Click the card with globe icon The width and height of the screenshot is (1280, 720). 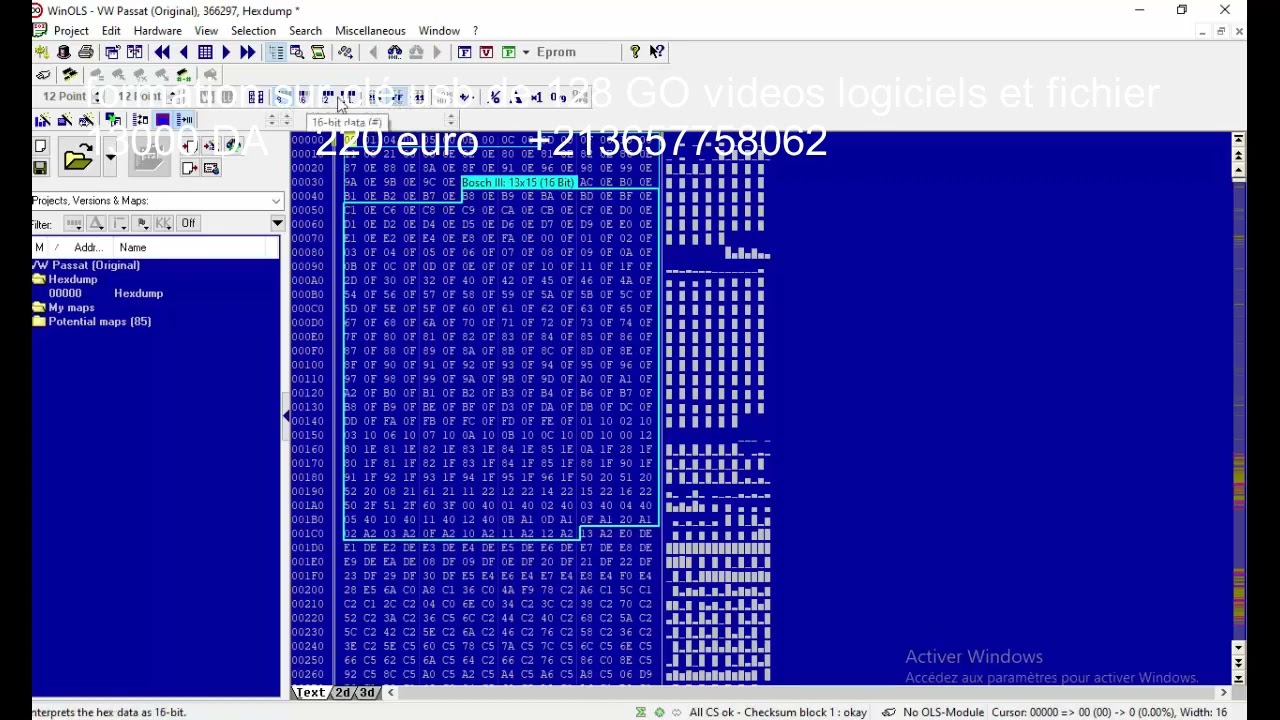point(211,168)
